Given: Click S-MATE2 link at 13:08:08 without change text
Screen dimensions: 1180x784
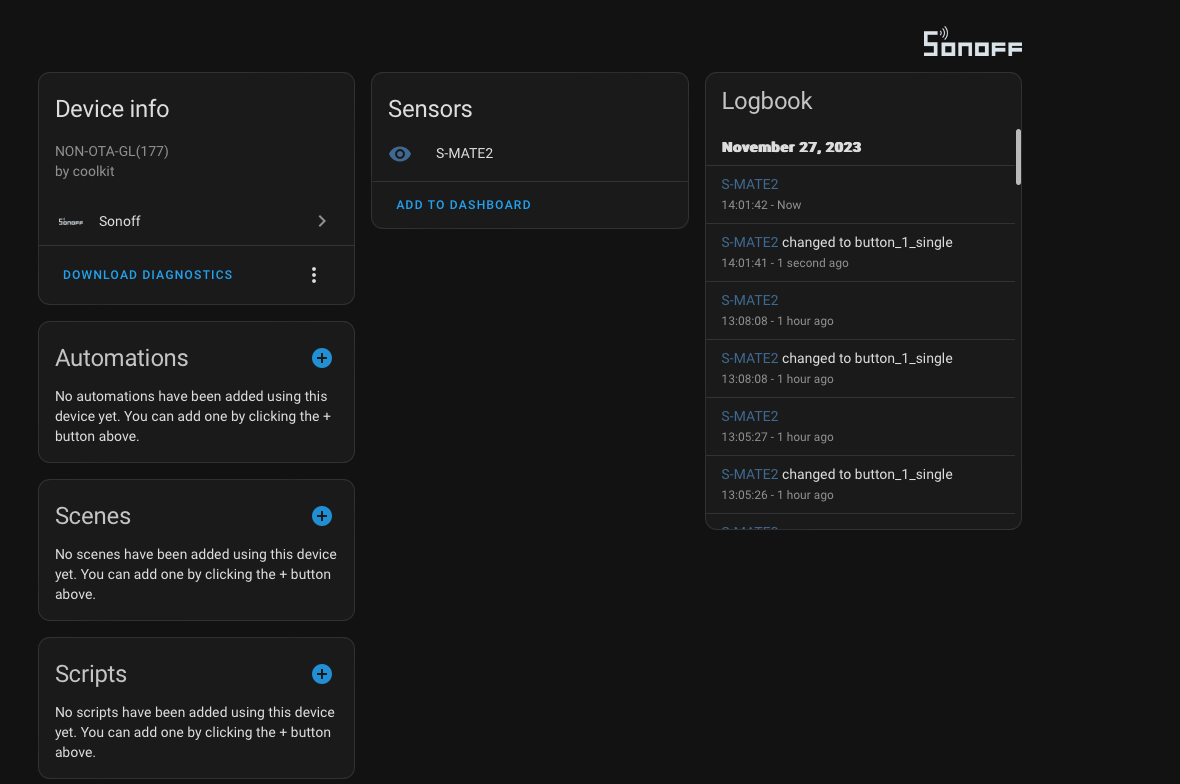Looking at the screenshot, I should (750, 300).
